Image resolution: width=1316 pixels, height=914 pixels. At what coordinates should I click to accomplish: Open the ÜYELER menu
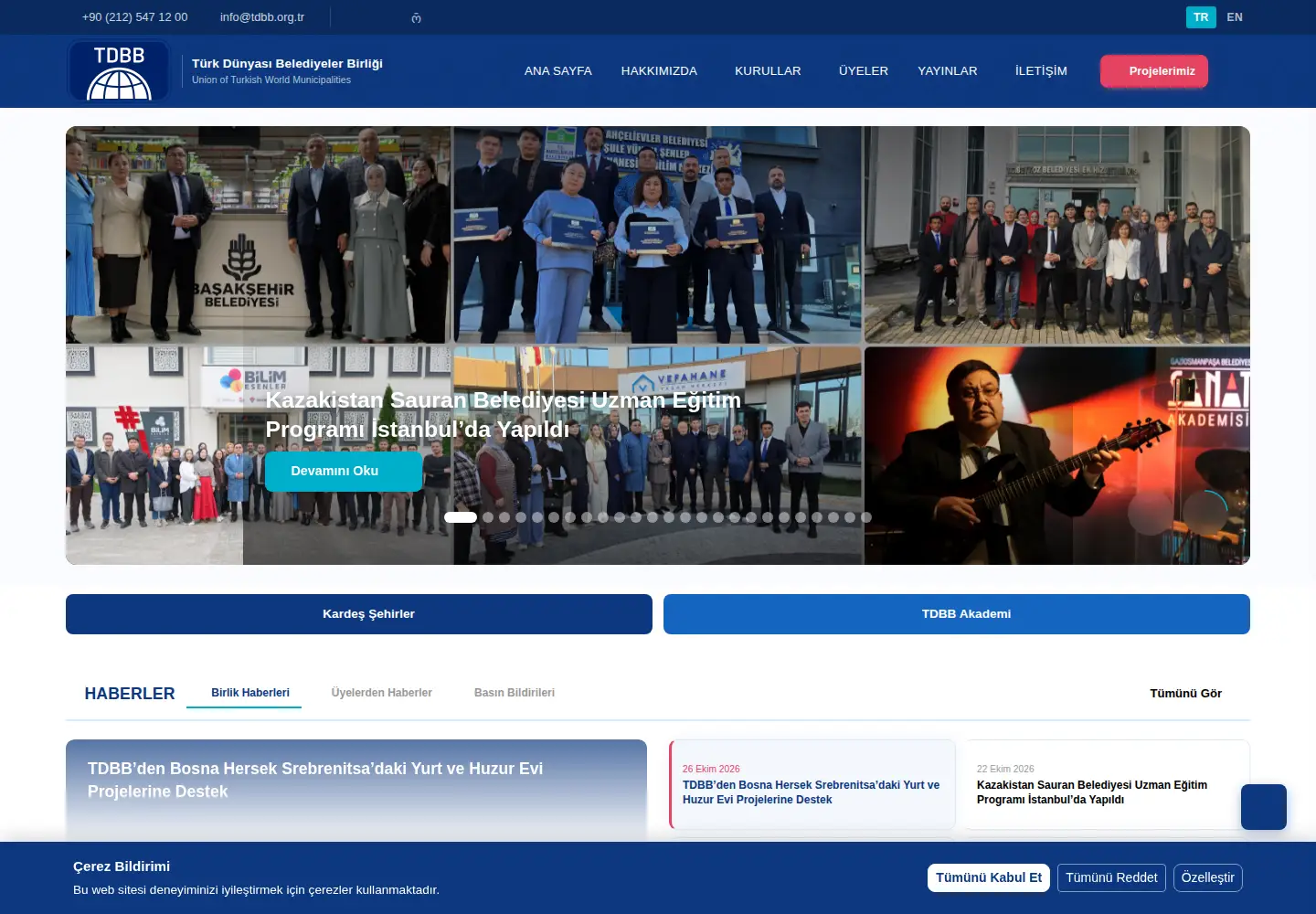tap(864, 71)
